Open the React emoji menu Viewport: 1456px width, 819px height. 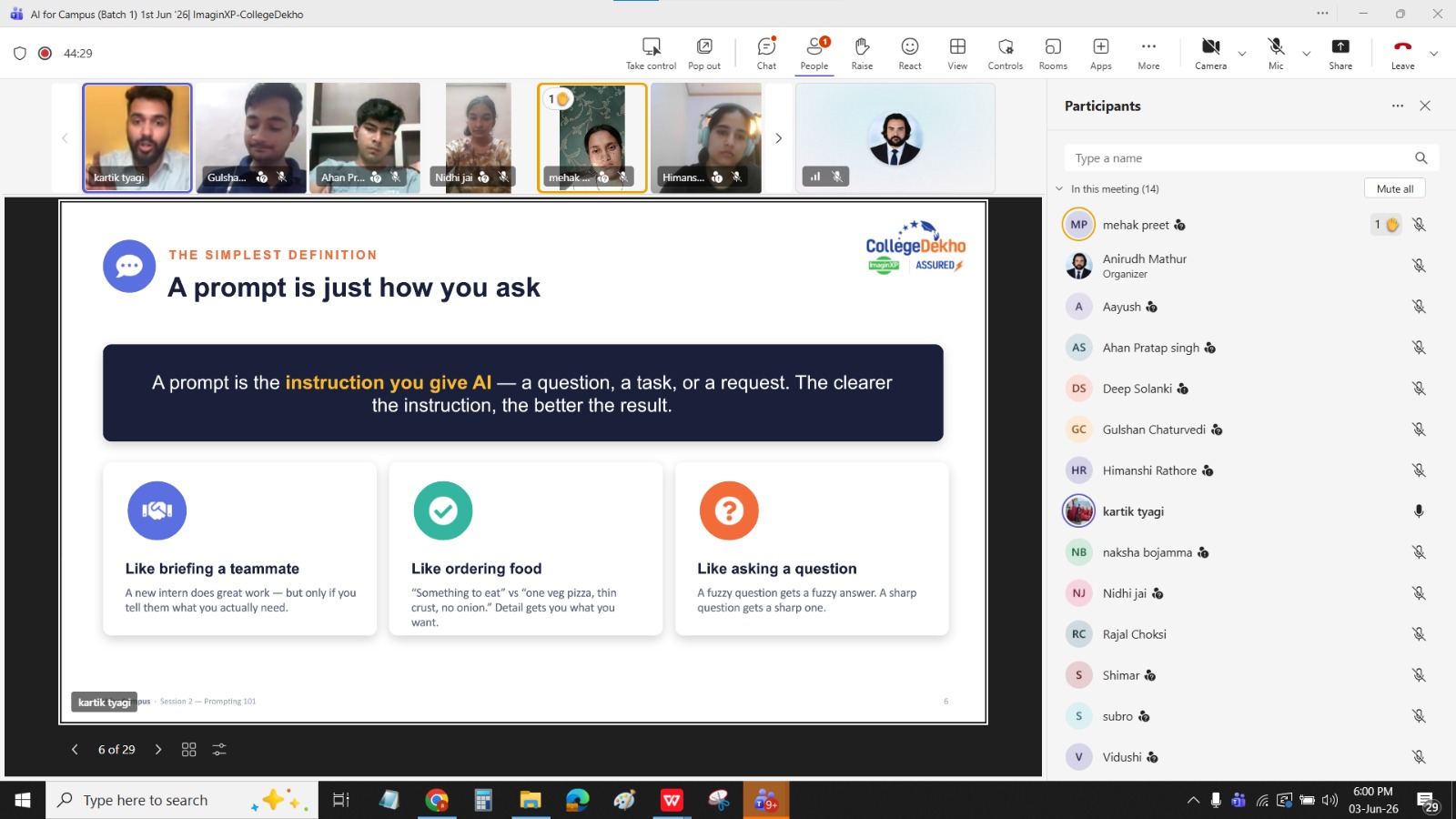[x=910, y=53]
